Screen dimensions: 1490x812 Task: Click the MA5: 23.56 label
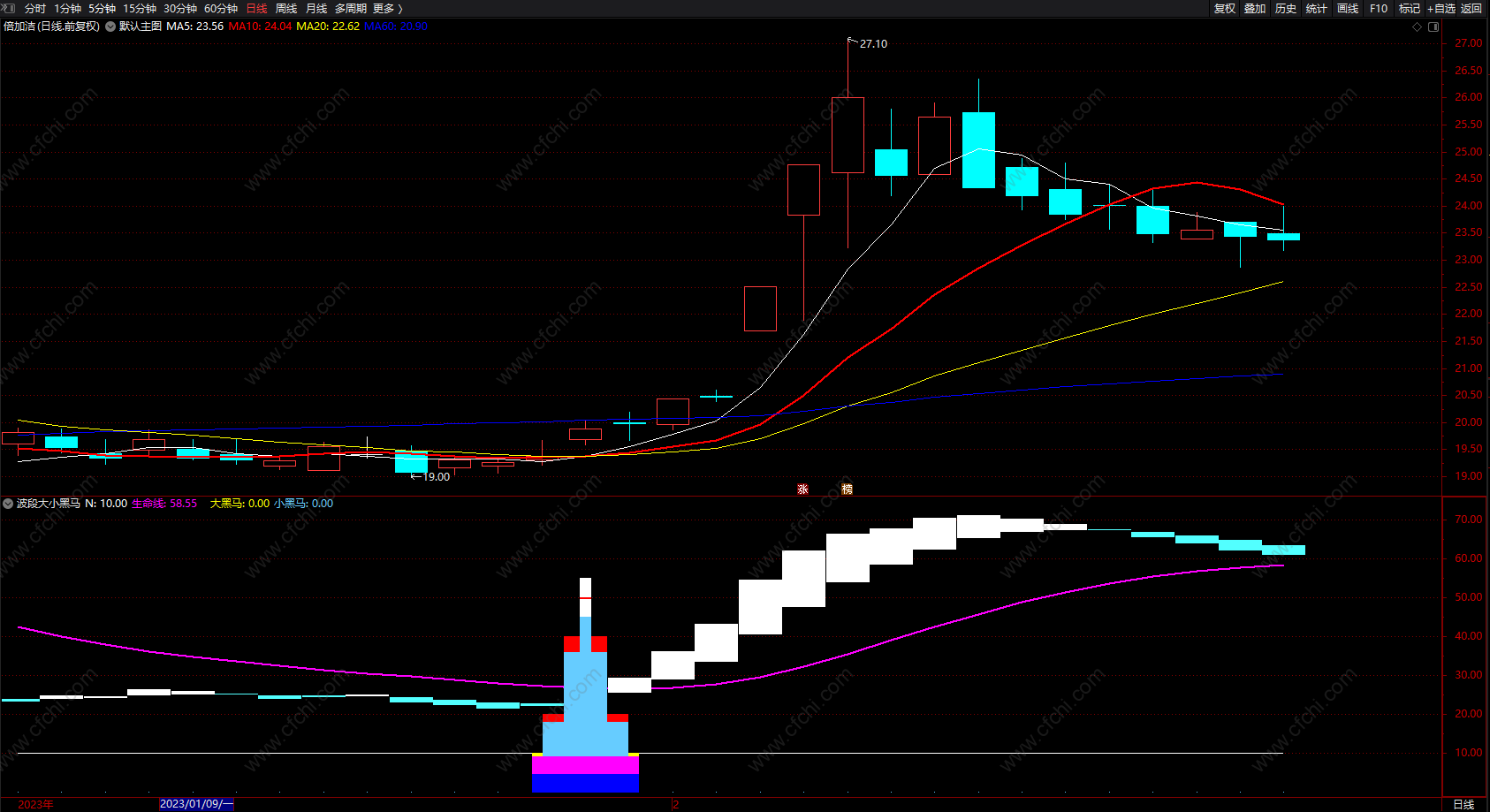click(x=194, y=27)
